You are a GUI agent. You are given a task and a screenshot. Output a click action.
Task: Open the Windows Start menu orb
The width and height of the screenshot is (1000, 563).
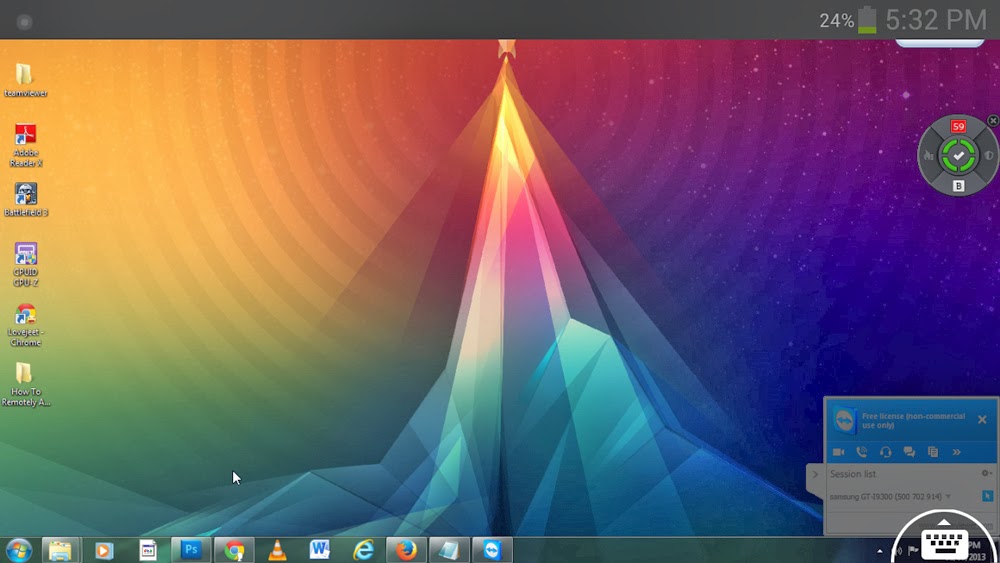[19, 550]
